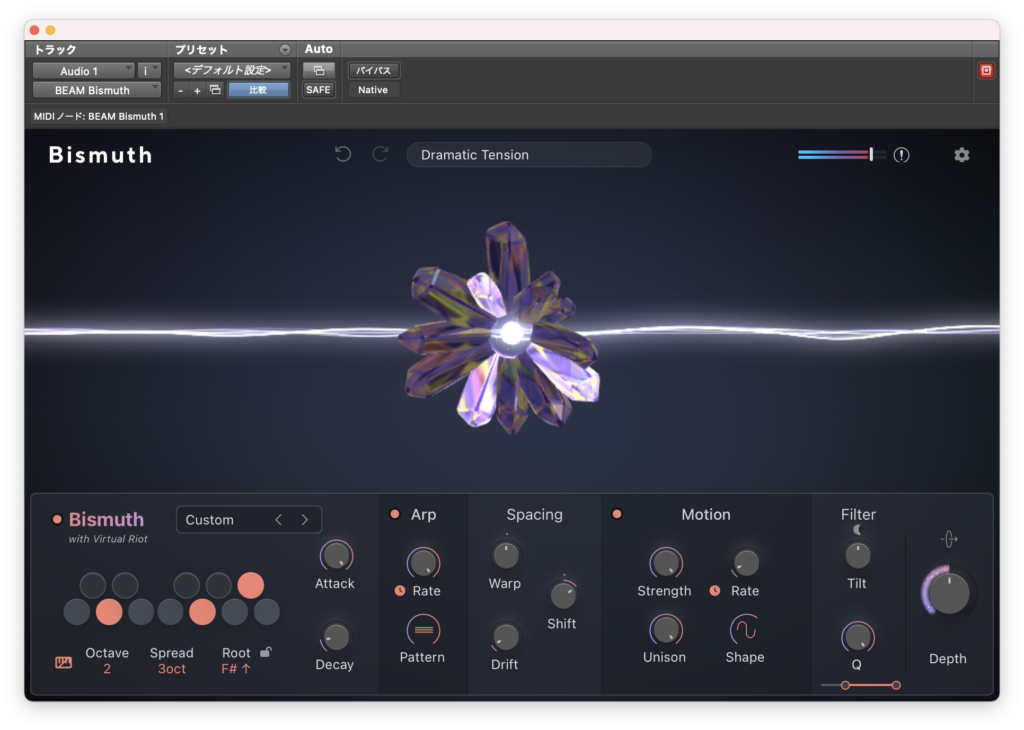Enable the C# key circle in upper row
The width and height of the screenshot is (1024, 730).
(93, 585)
